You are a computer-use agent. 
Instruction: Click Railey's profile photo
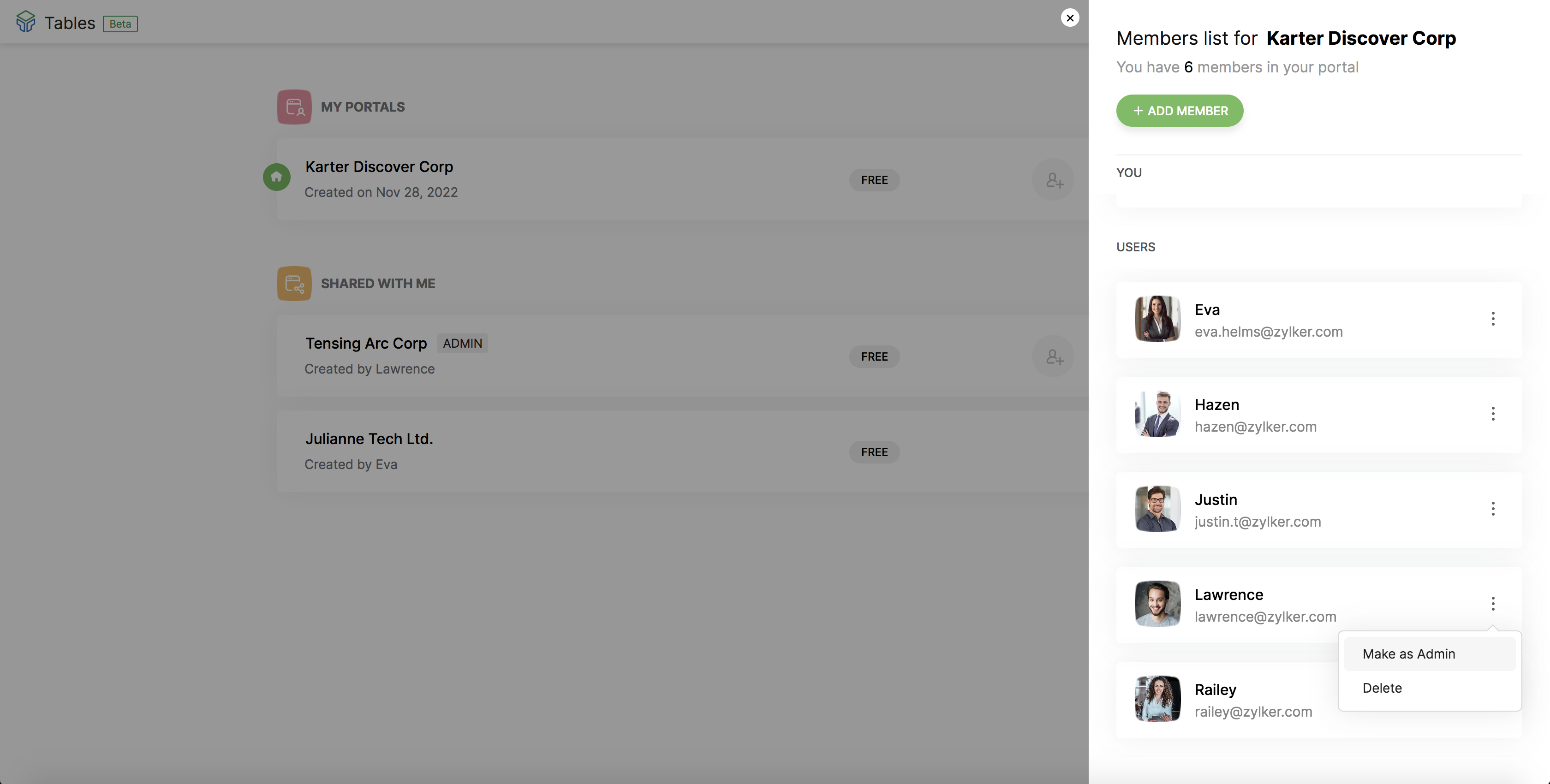[1157, 699]
